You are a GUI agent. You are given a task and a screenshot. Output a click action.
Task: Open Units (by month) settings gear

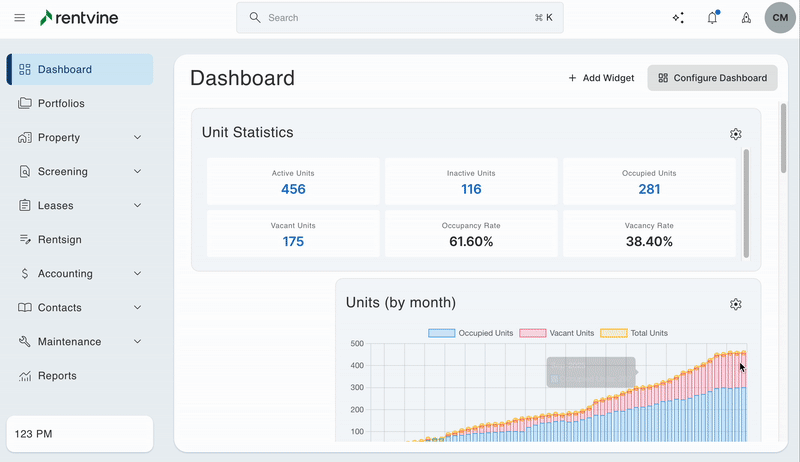point(736,304)
